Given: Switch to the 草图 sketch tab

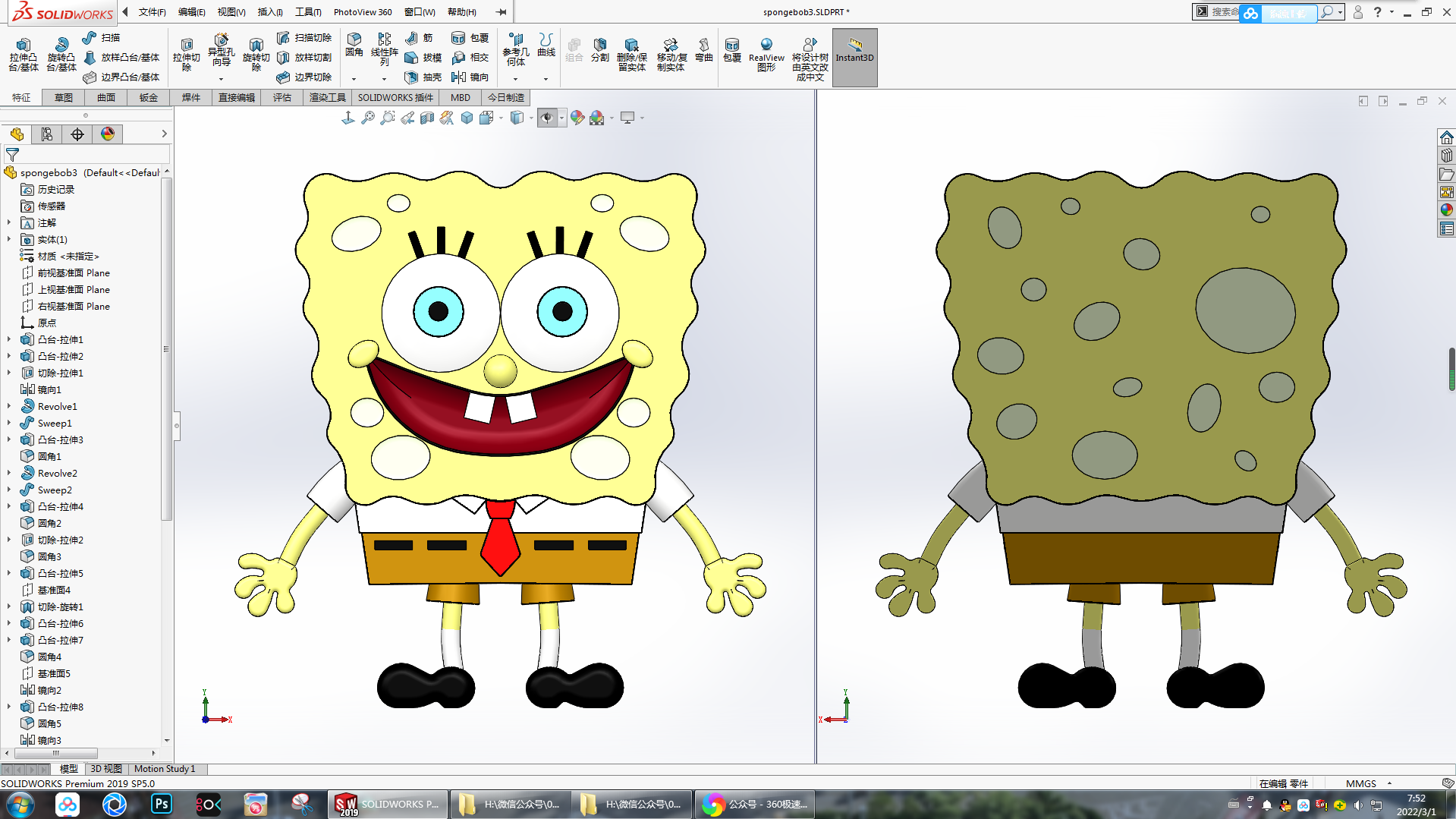Looking at the screenshot, I should 64,98.
